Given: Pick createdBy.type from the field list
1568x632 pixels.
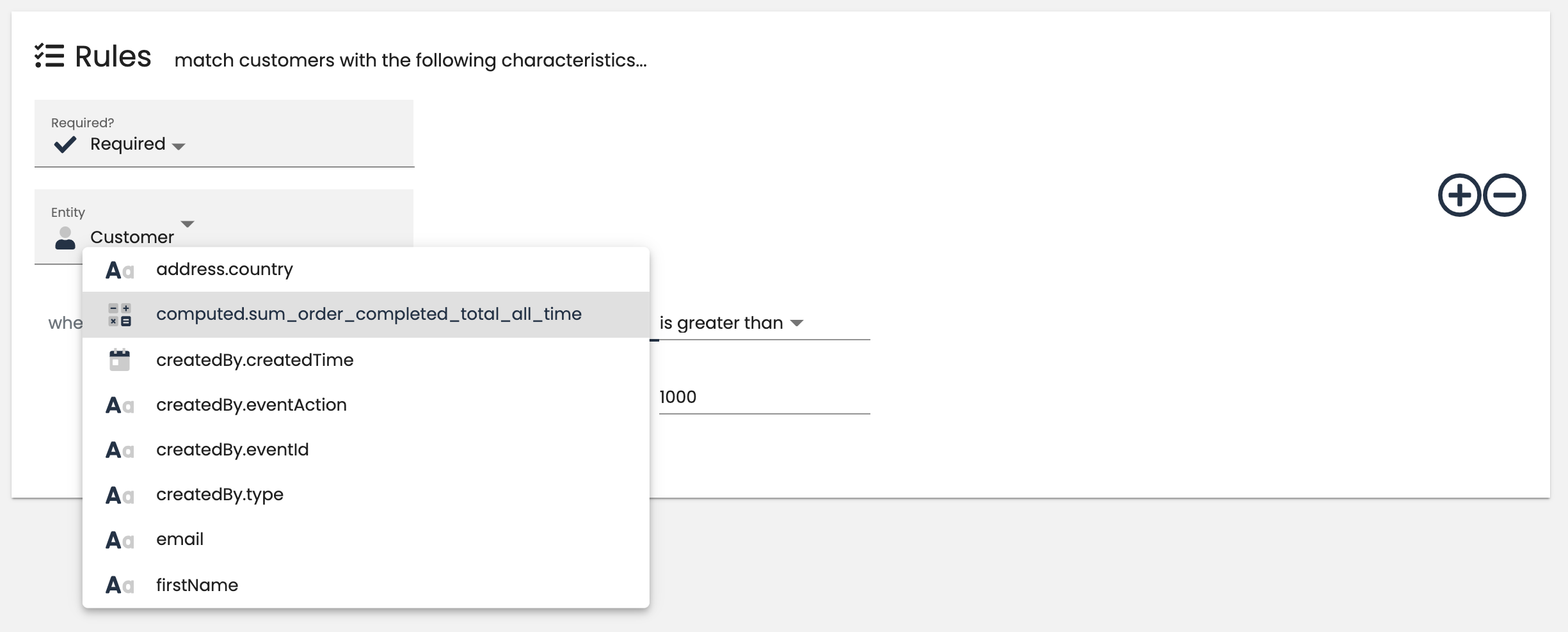Looking at the screenshot, I should coord(220,494).
